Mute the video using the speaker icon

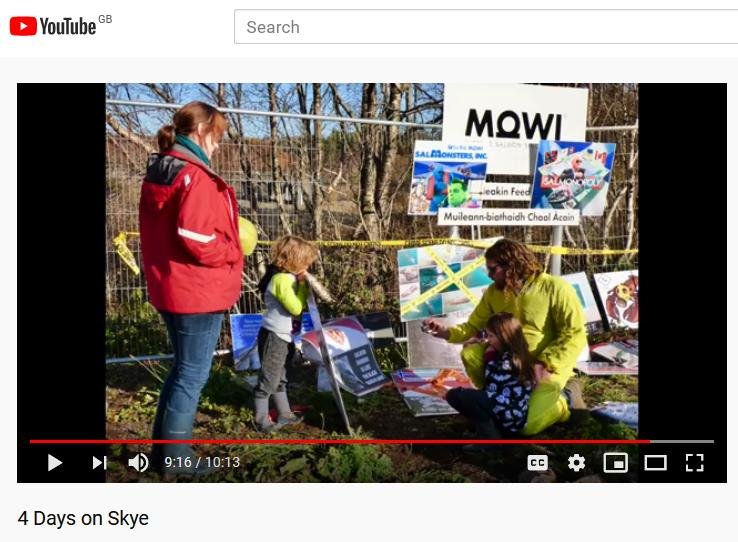tap(138, 462)
